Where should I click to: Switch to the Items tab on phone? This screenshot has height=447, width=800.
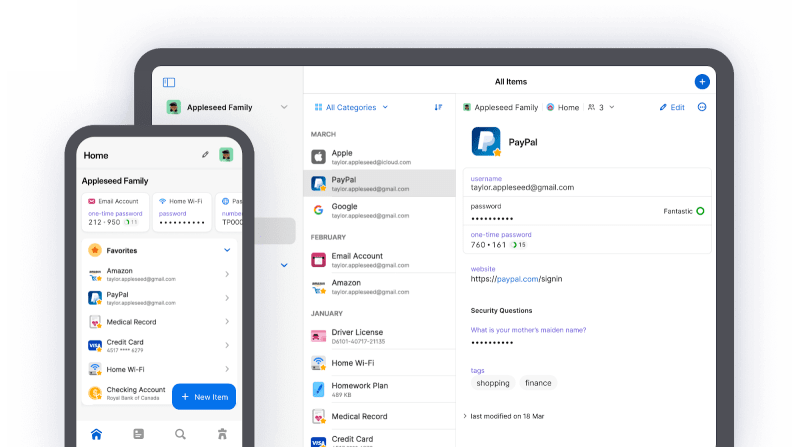pyautogui.click(x=138, y=434)
